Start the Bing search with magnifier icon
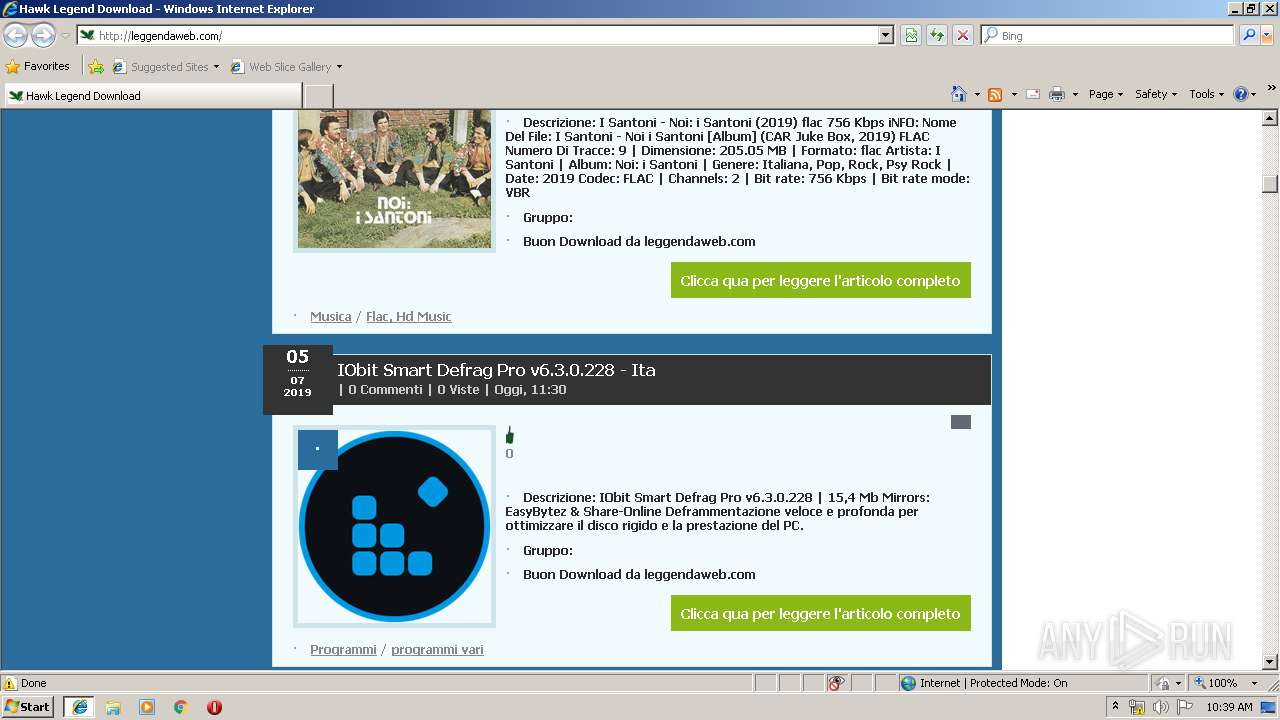Image resolution: width=1280 pixels, height=720 pixels. click(1248, 35)
